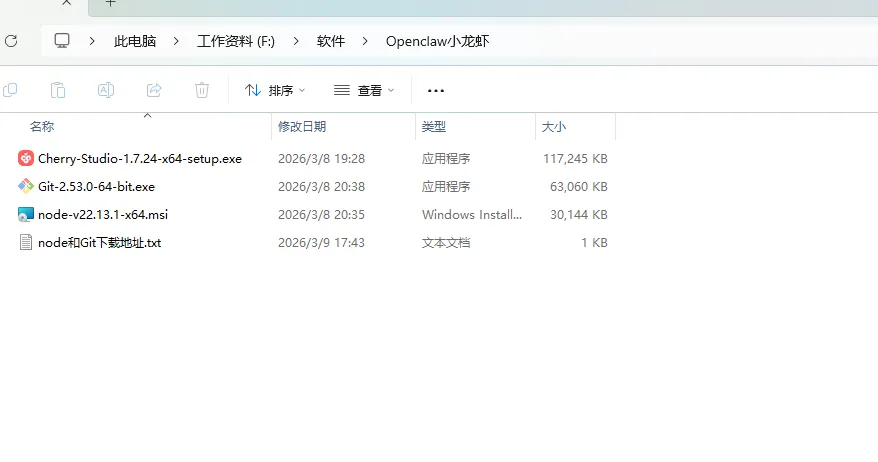Click the Rename icon in the toolbar
Image resolution: width=878 pixels, height=462 pixels.
(x=106, y=90)
